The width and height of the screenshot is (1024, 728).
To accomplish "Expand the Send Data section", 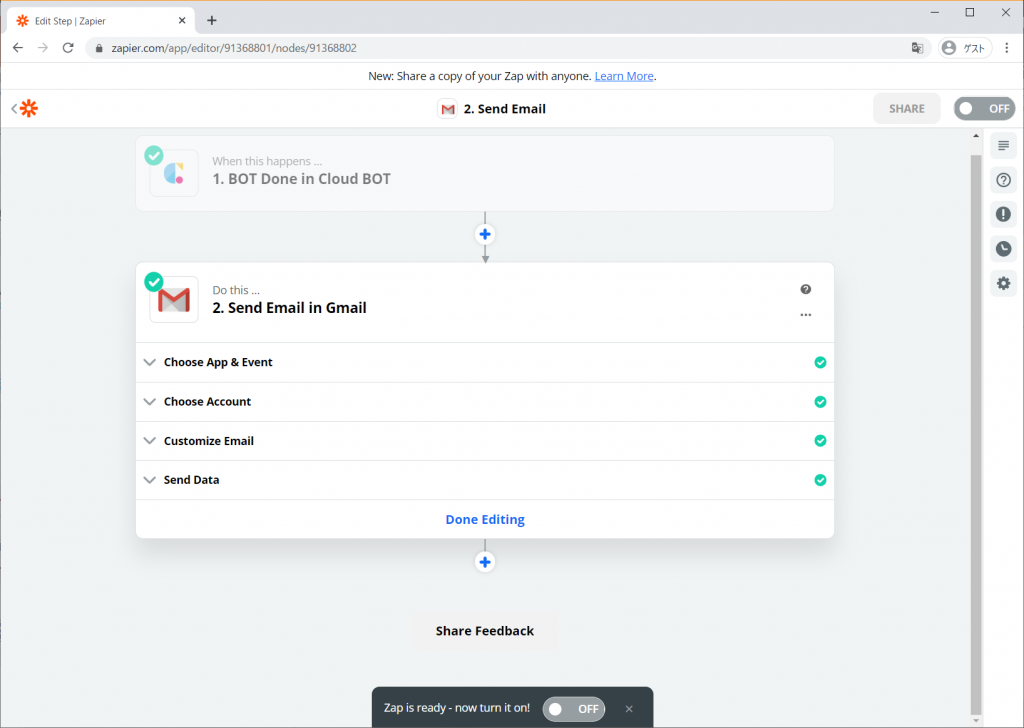I will click(485, 480).
